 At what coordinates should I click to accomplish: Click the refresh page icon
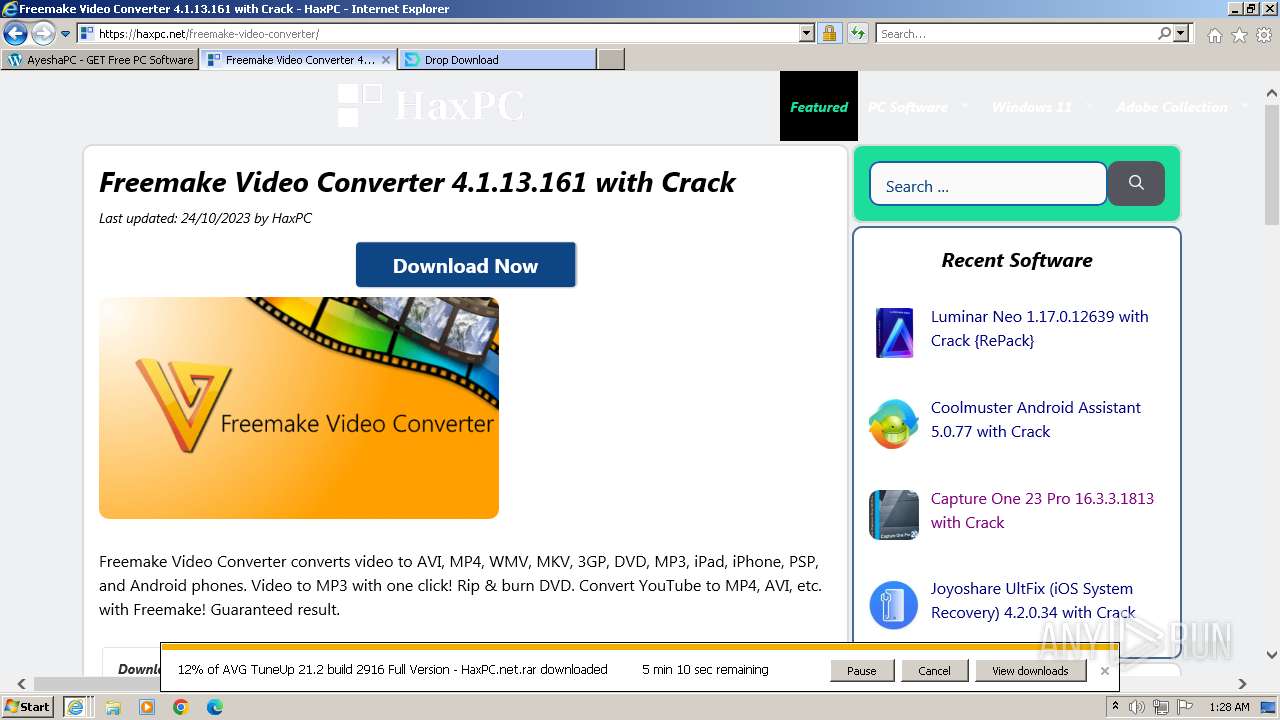(858, 34)
